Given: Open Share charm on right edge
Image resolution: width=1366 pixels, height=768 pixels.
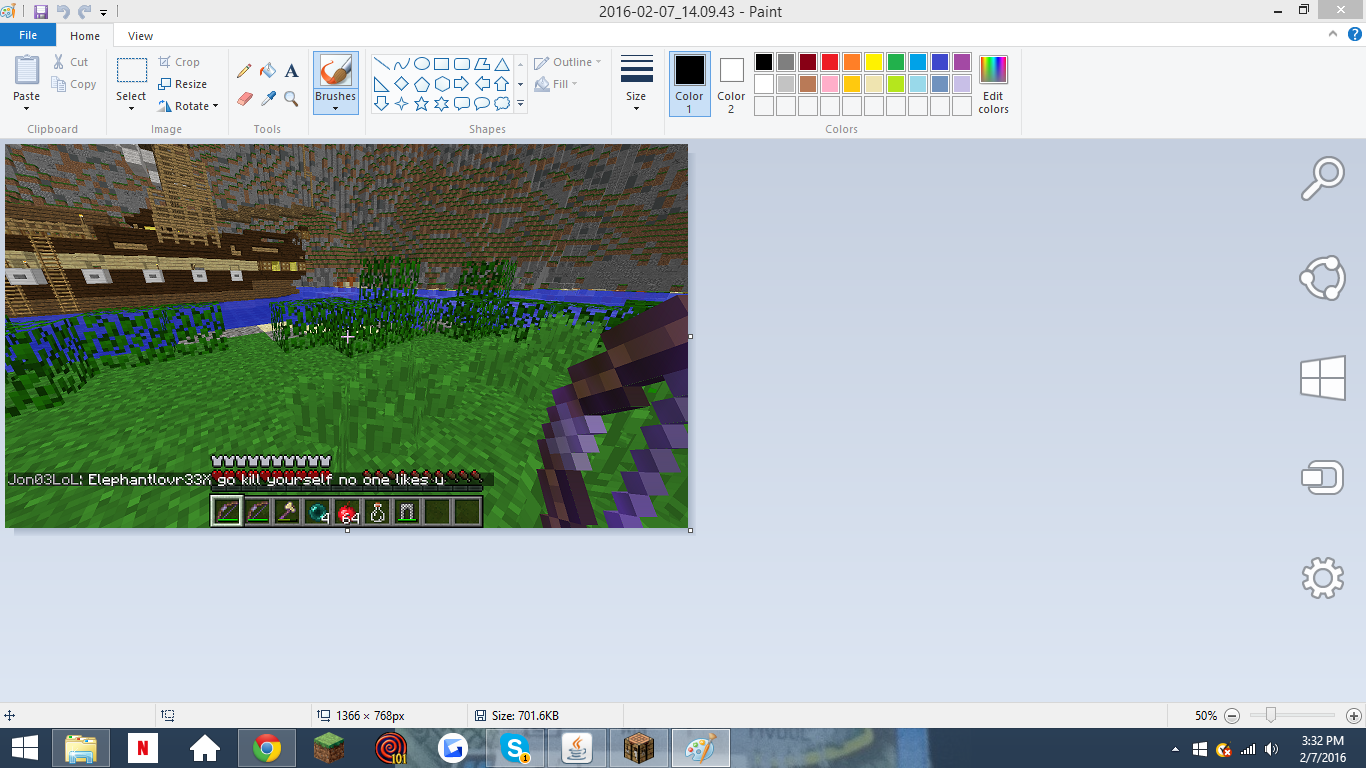Looking at the screenshot, I should point(1322,279).
